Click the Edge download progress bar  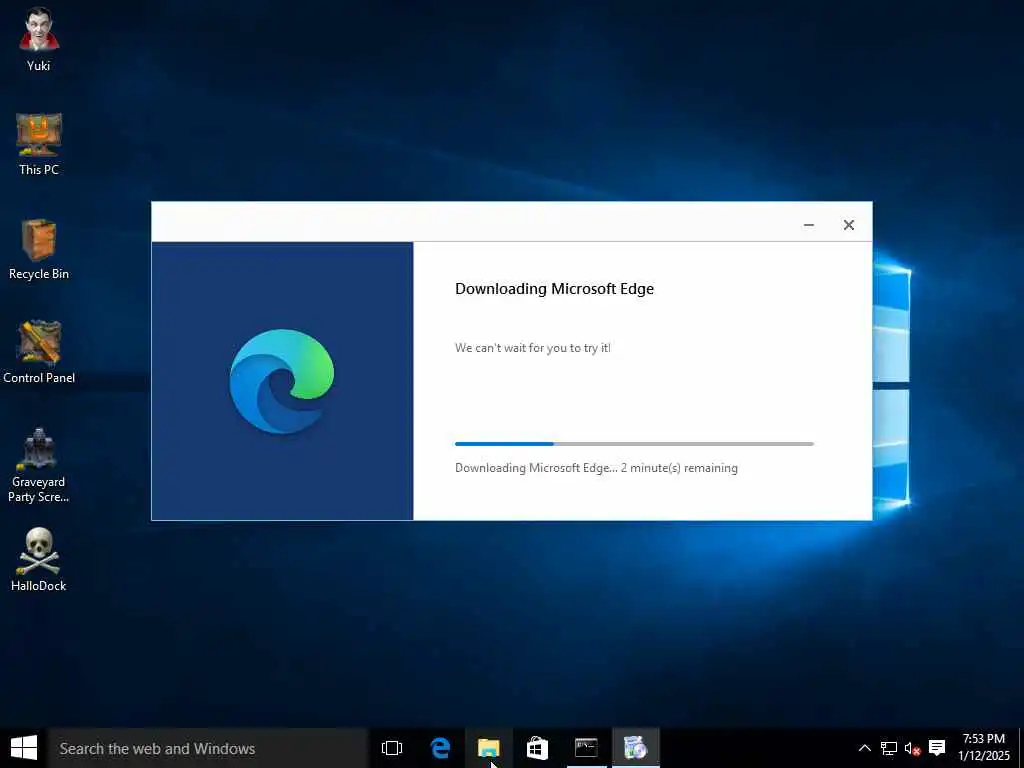(634, 444)
